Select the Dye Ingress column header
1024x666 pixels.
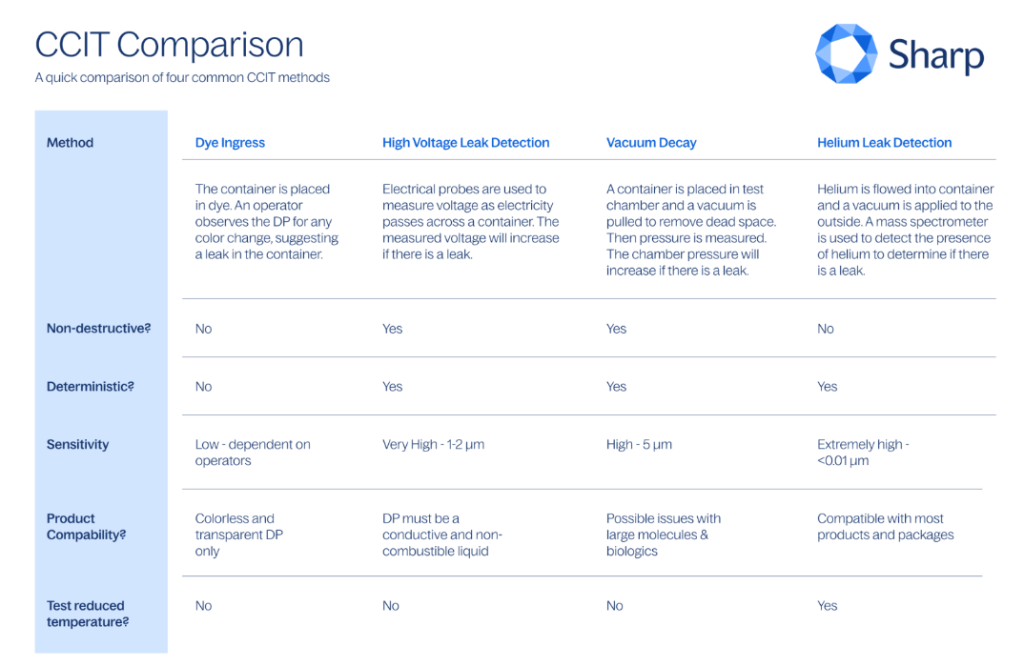(230, 143)
